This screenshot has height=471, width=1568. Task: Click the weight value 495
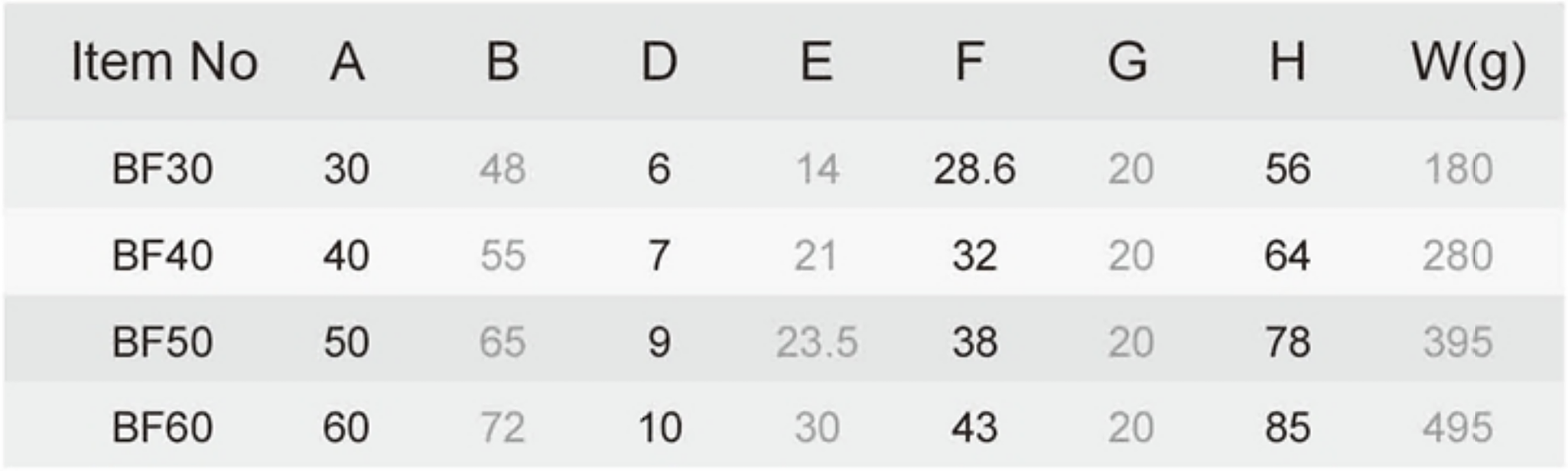pos(1458,427)
